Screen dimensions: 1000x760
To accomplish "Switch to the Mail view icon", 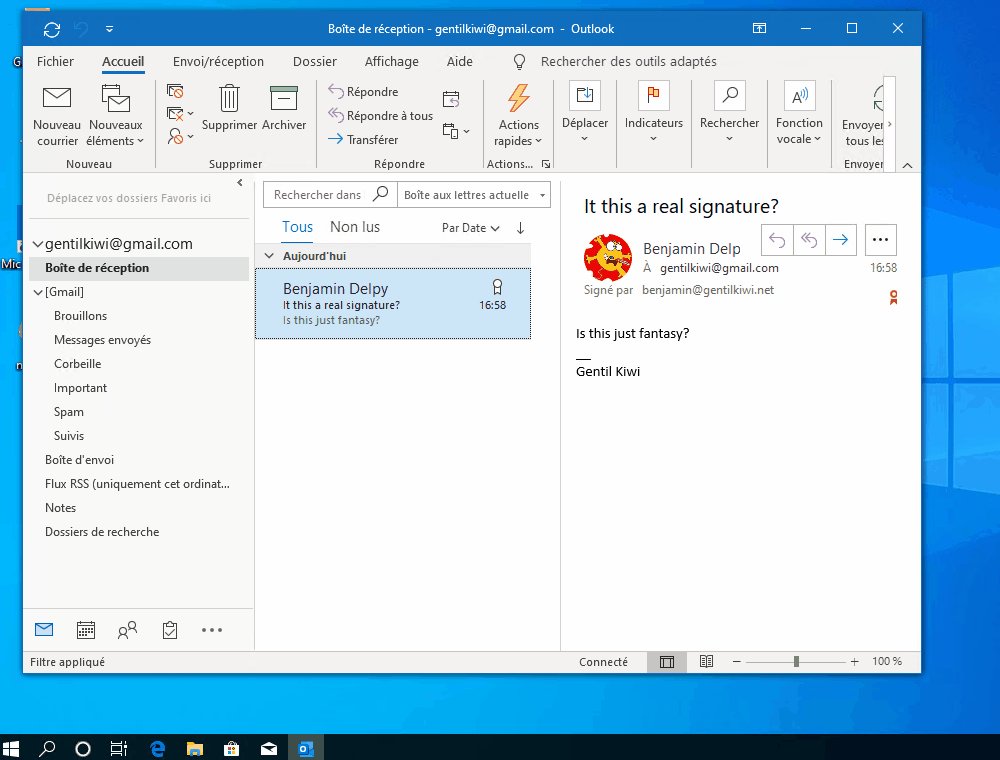I will point(44,630).
